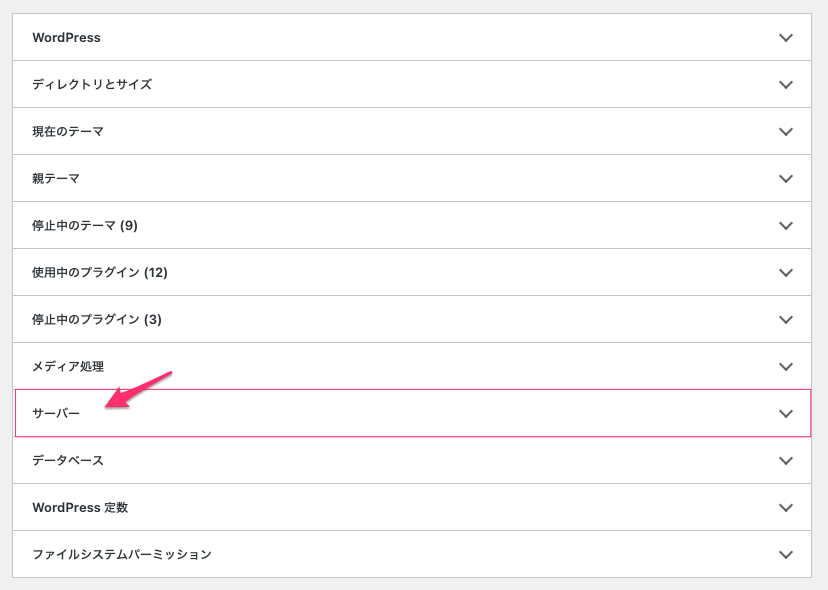The image size is (828, 590).
Task: Expand WordPress 定数 using its chevron
Action: [786, 508]
